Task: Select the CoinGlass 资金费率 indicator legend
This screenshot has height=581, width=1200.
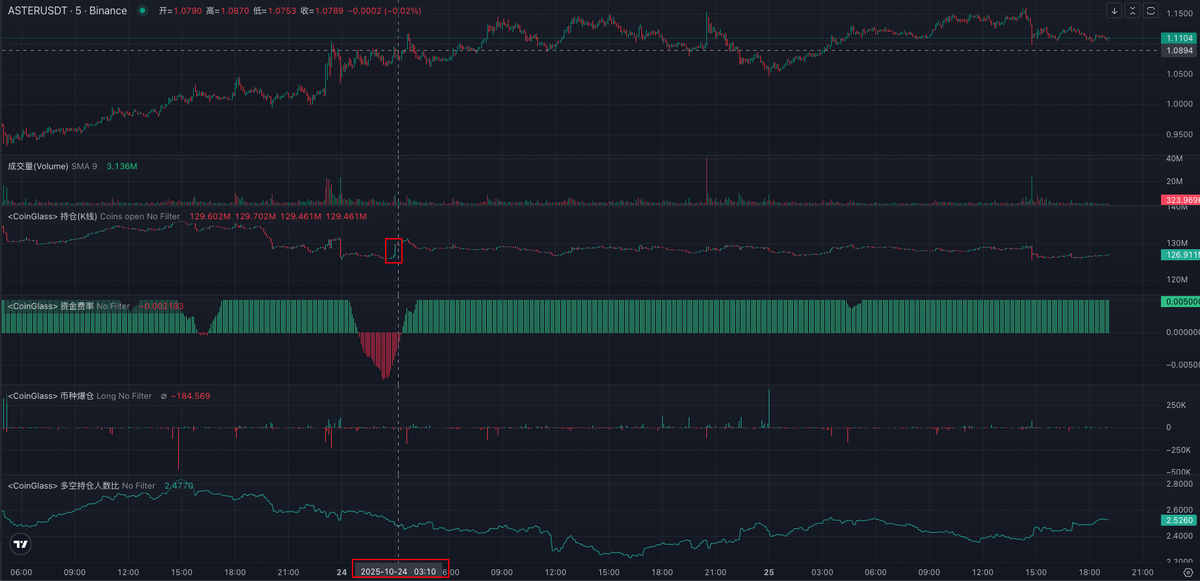Action: pos(68,305)
